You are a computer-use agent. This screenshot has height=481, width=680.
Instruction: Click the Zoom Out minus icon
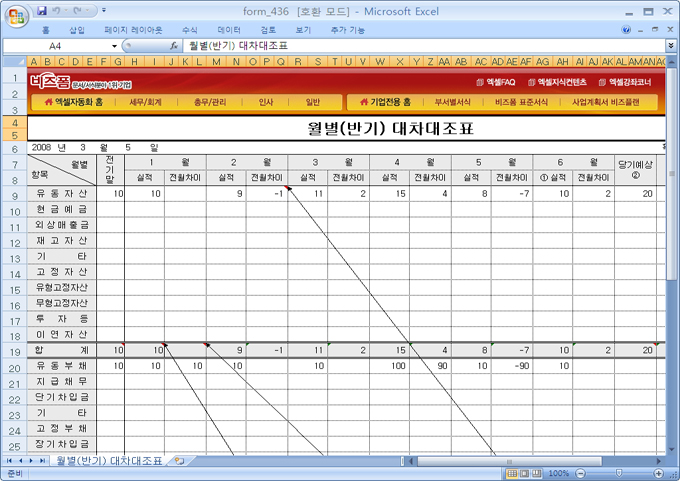point(579,473)
